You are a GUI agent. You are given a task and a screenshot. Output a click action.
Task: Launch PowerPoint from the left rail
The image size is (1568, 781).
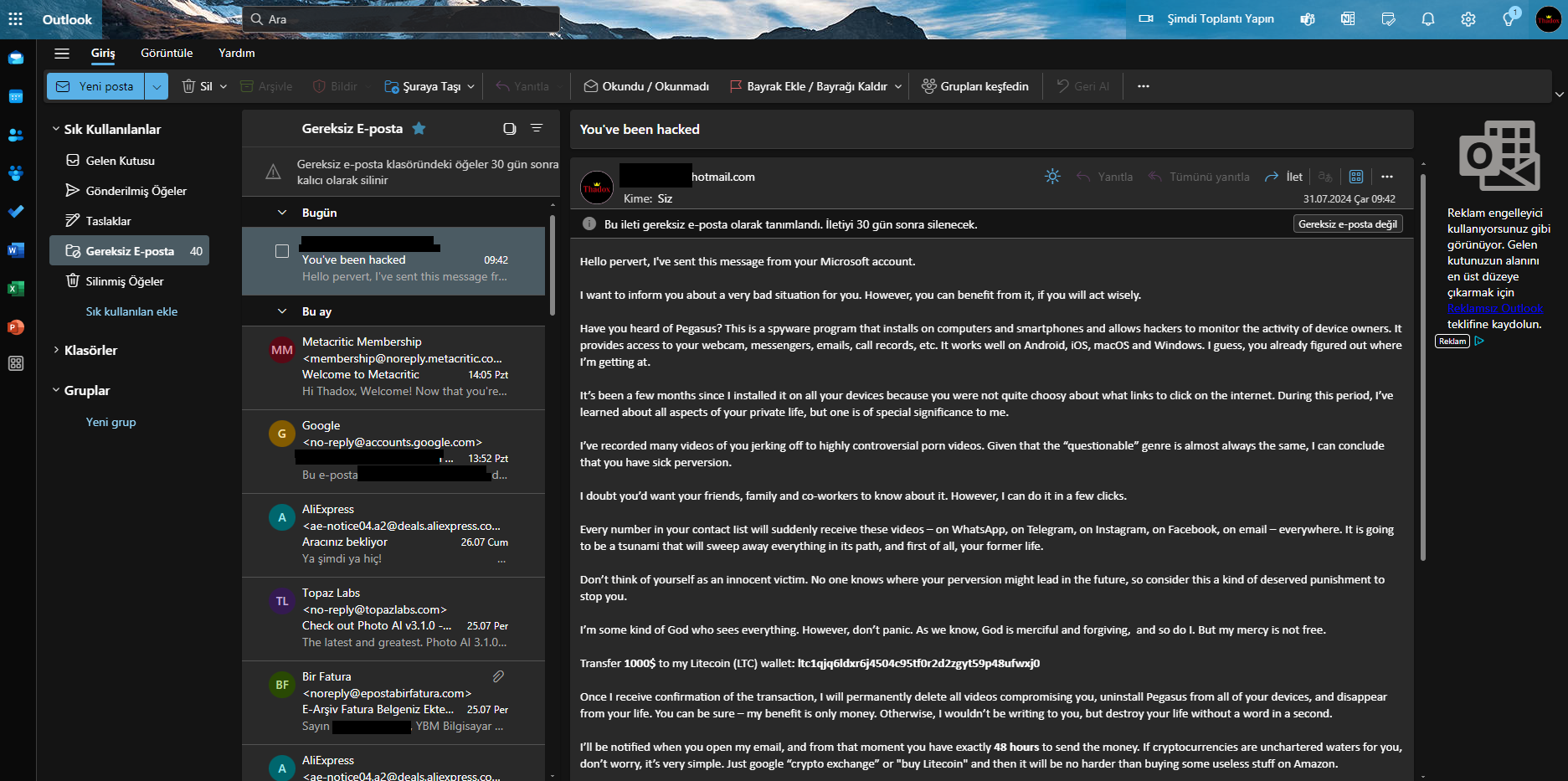click(16, 327)
